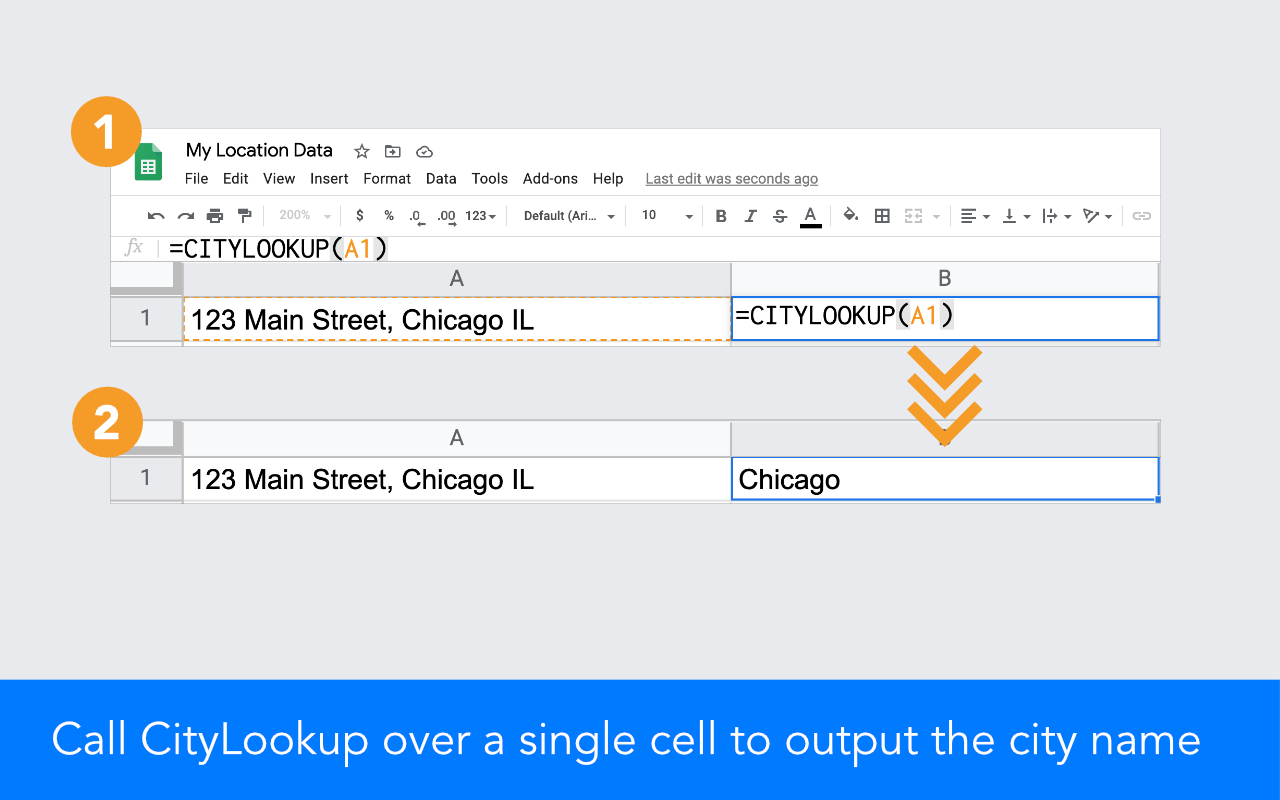
Task: Click the Insert link icon
Action: 1141,215
